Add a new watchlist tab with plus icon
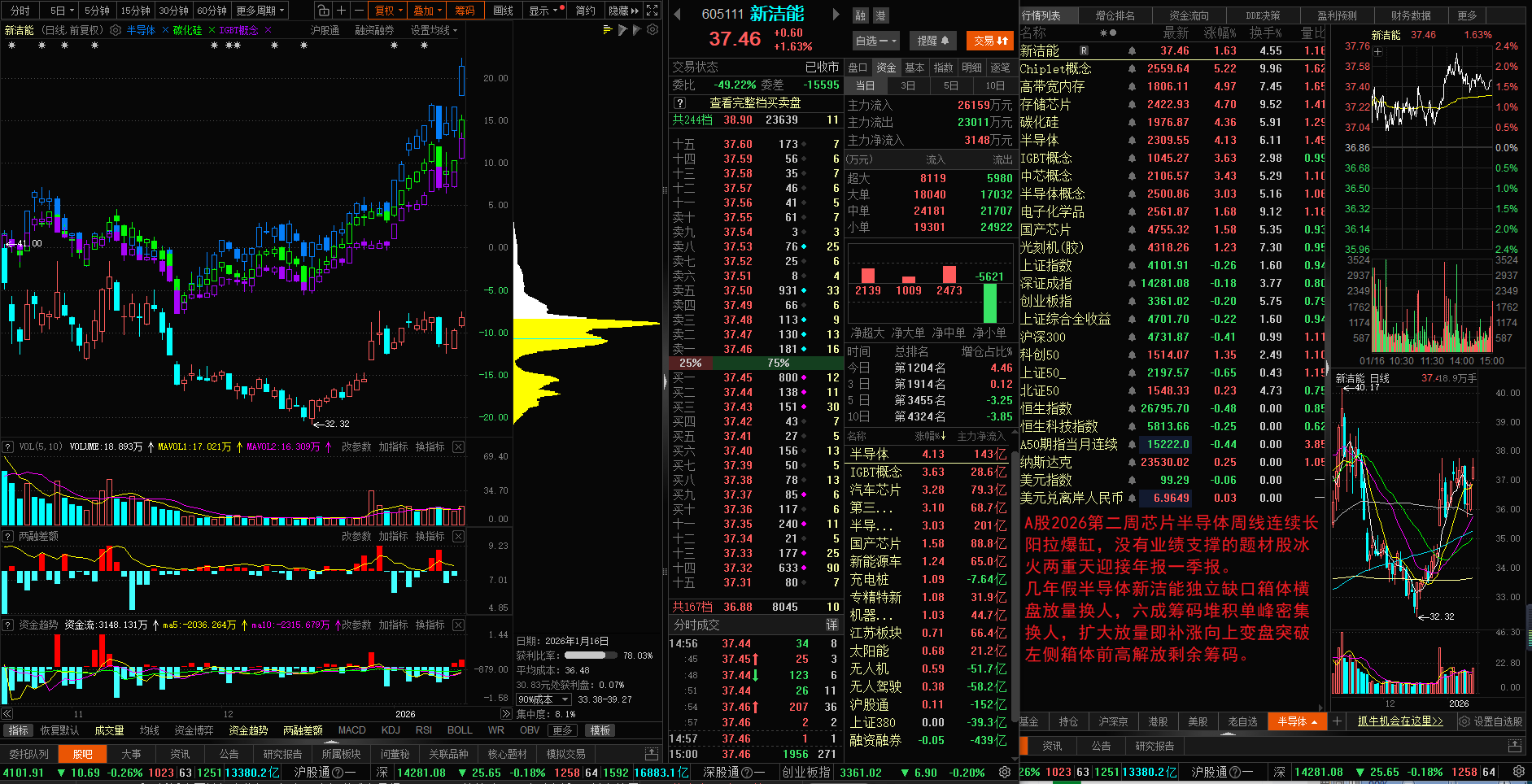Image resolution: width=1532 pixels, height=784 pixels. (1337, 721)
